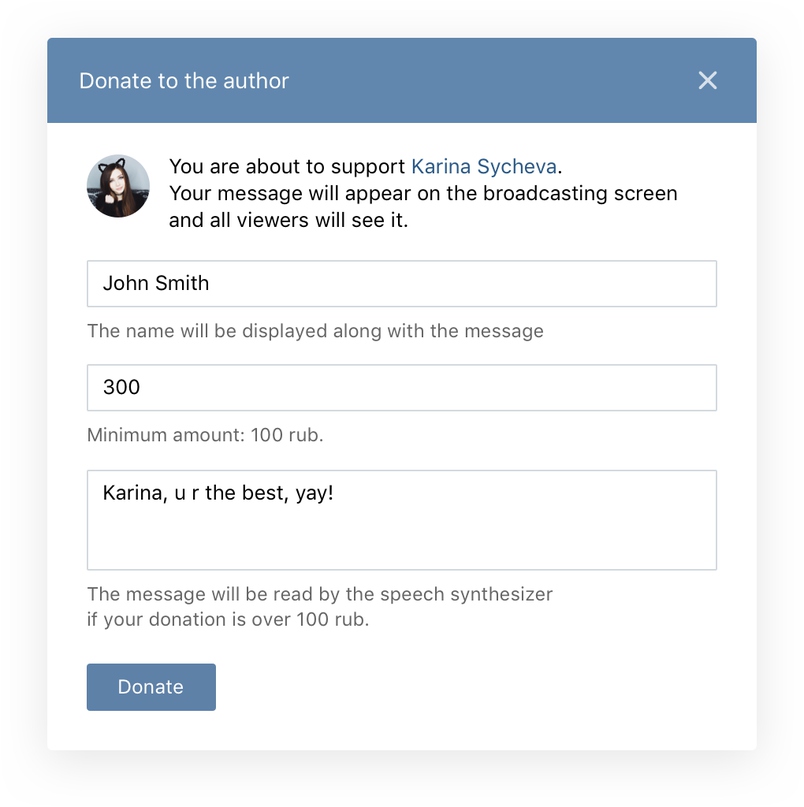Click the white X icon in header

tap(707, 80)
